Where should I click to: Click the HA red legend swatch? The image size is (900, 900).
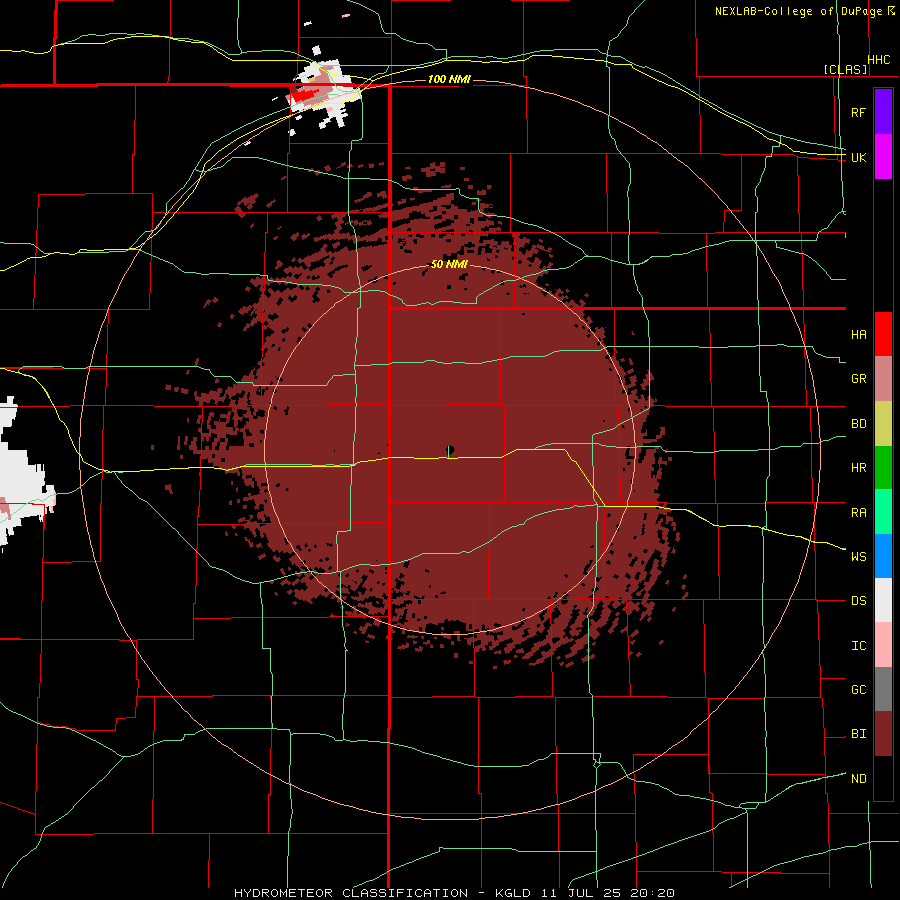(883, 334)
